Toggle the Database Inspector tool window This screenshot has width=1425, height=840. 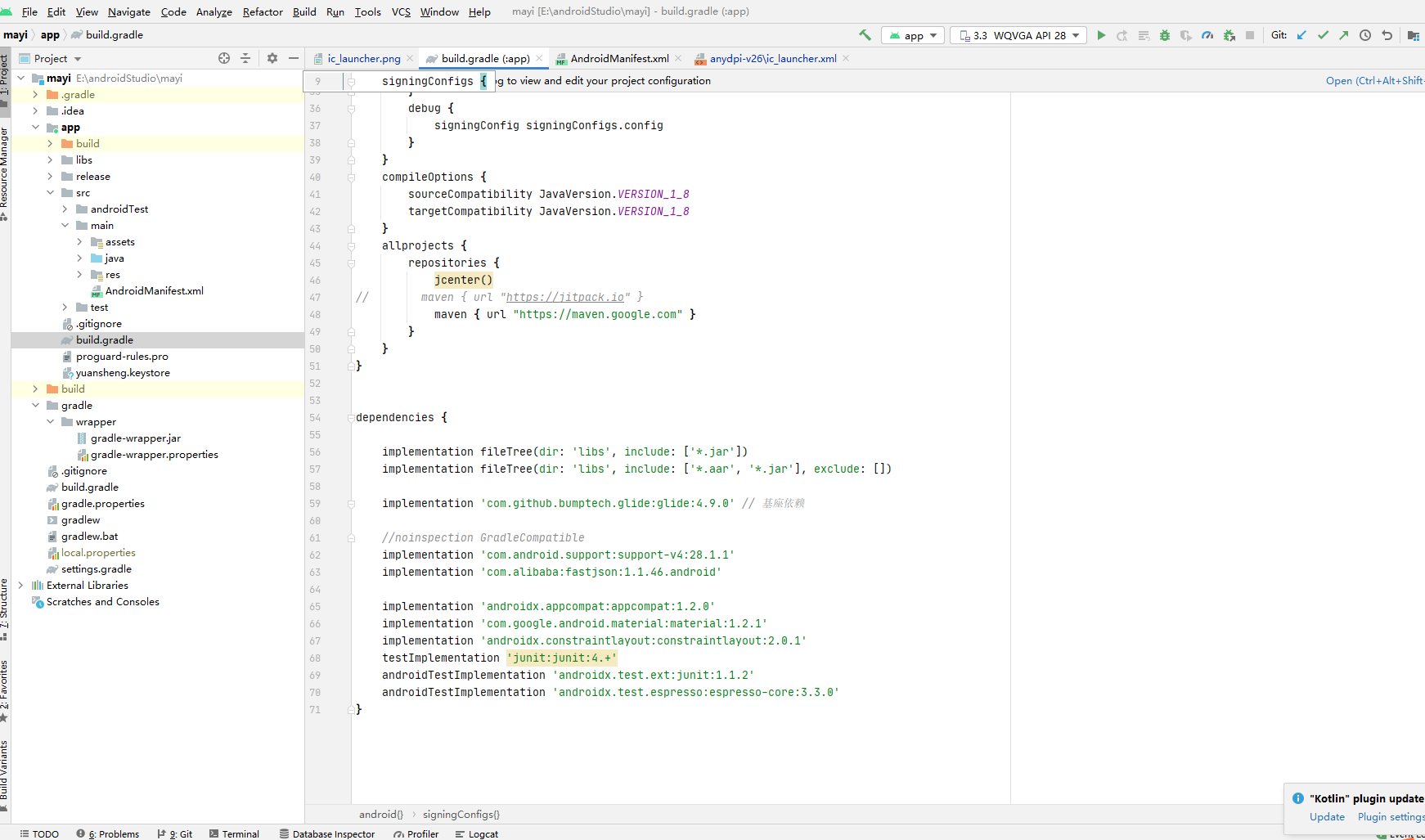tap(327, 833)
